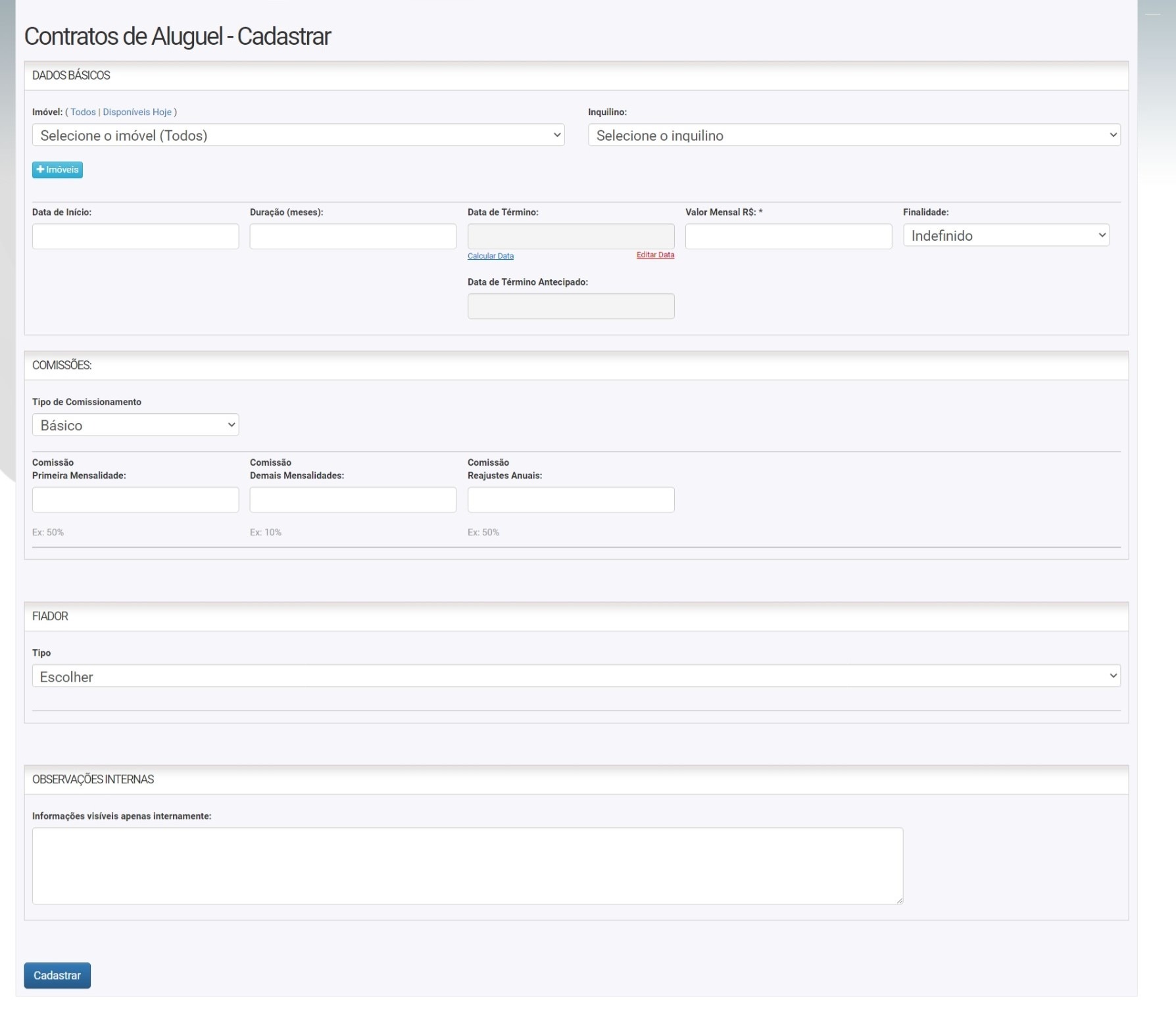The width and height of the screenshot is (1176, 1009).
Task: Click the Todos imóvel filter link
Action: [83, 112]
